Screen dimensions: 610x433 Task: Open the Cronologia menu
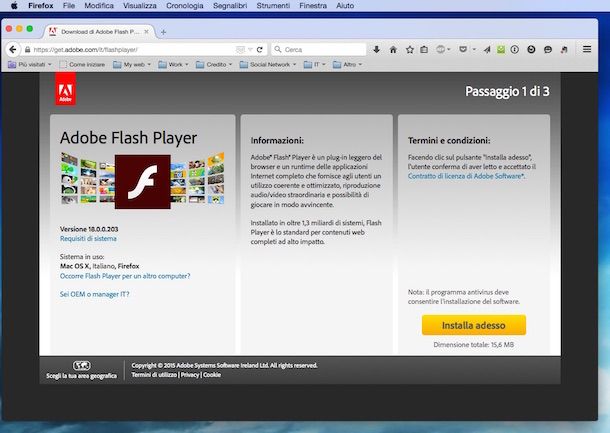click(184, 5)
